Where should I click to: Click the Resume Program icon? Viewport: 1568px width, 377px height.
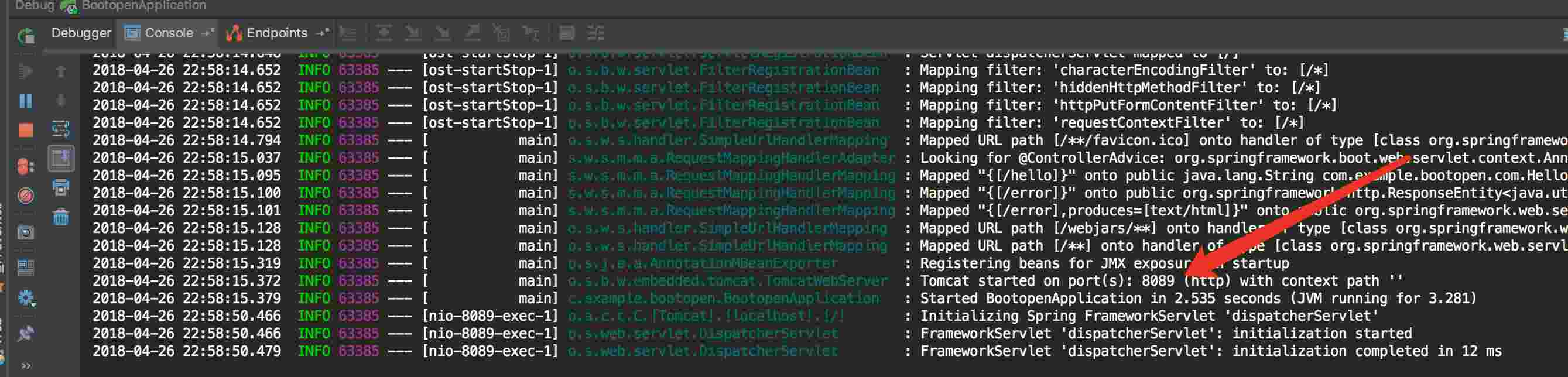pyautogui.click(x=26, y=71)
